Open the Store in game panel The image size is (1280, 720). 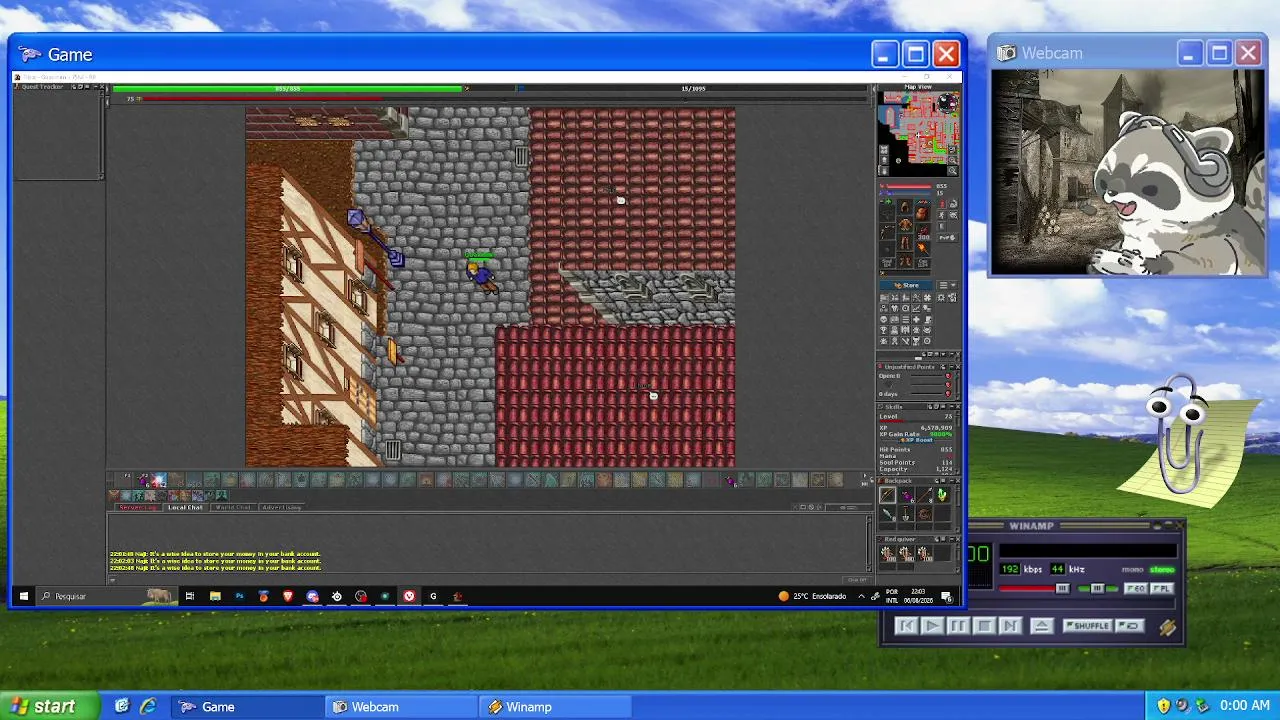(x=907, y=285)
